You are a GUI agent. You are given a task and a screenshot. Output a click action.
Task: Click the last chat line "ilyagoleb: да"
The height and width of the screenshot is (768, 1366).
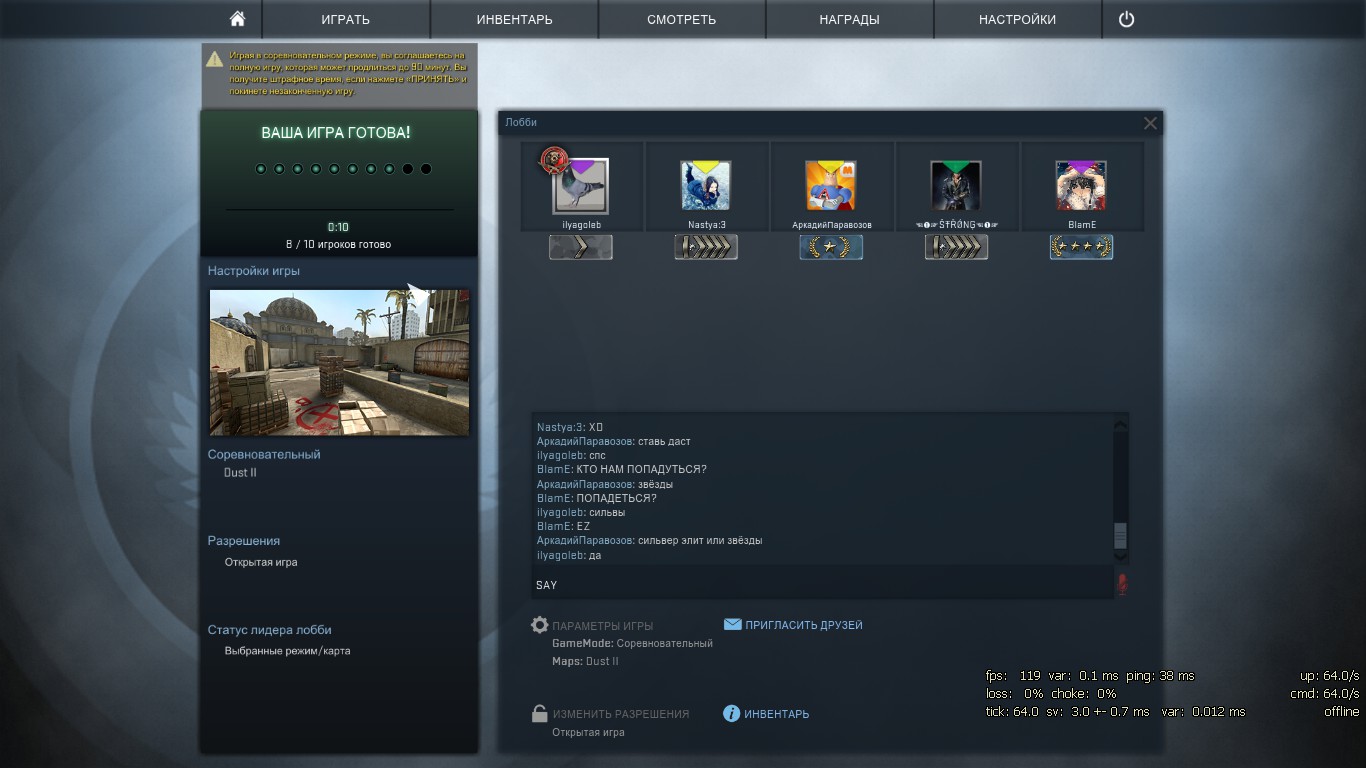569,555
